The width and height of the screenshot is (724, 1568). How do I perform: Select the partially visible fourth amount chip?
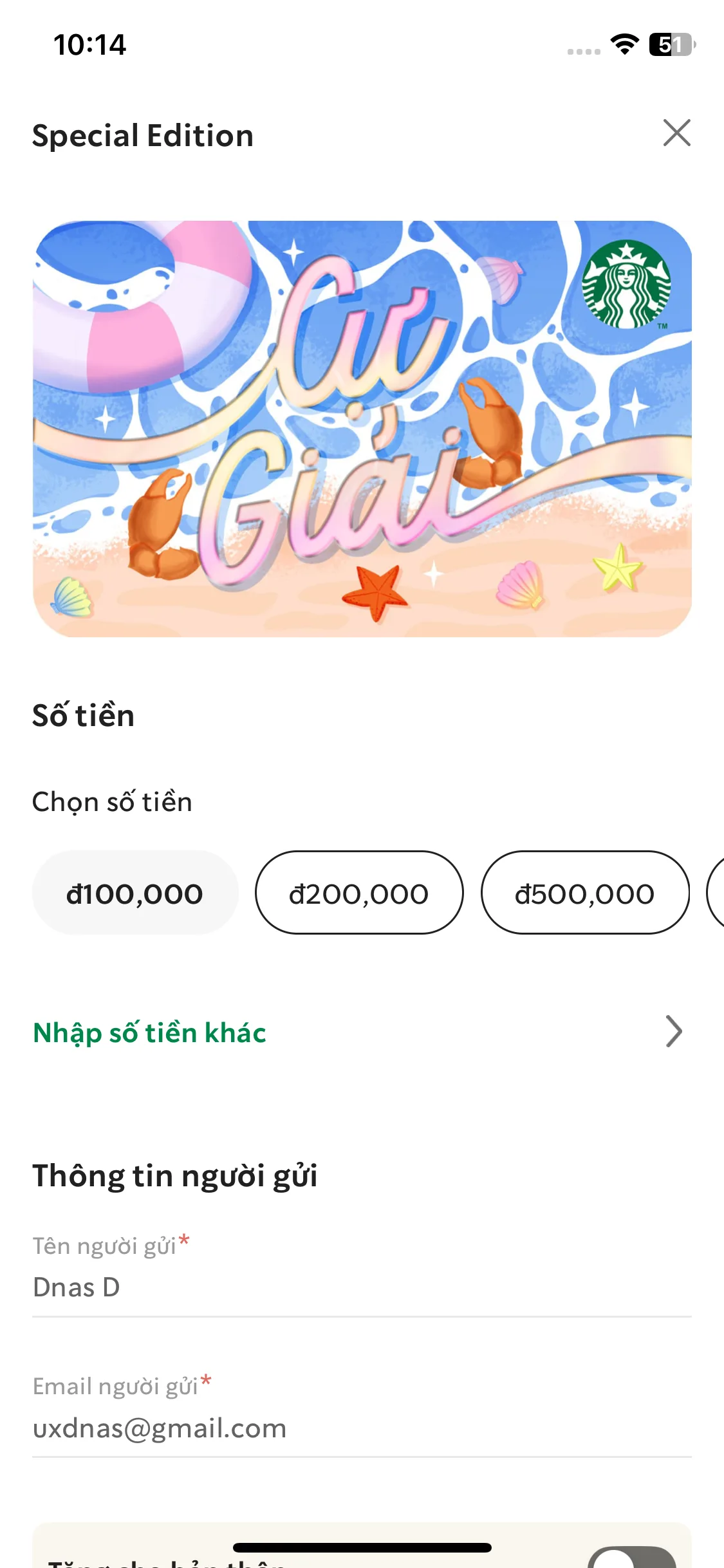[716, 893]
